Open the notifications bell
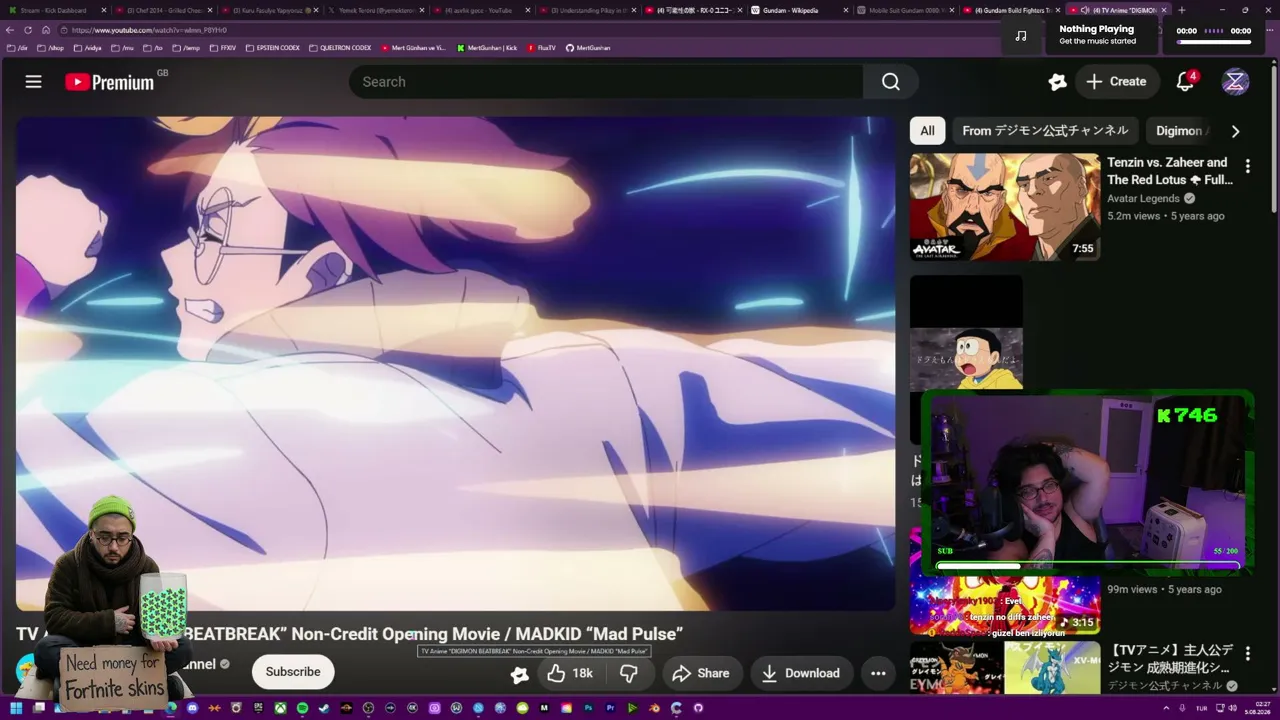Image resolution: width=1280 pixels, height=720 pixels. coord(1185,82)
